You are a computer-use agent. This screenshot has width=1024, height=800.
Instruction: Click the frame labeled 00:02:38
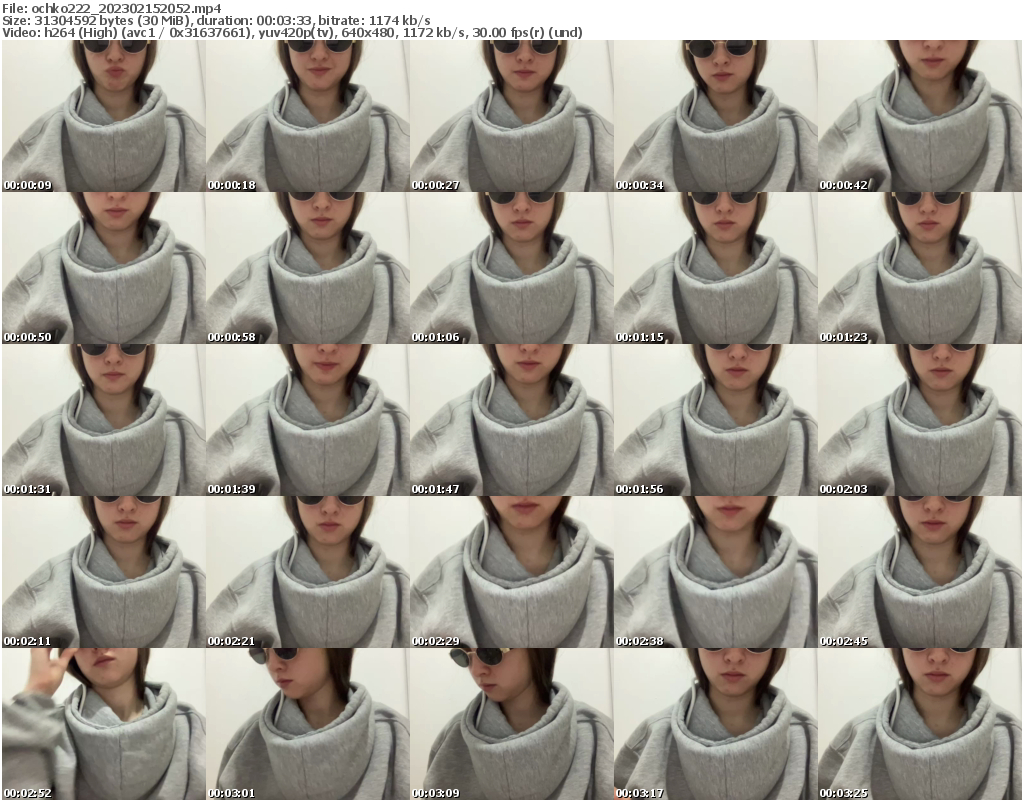(717, 570)
